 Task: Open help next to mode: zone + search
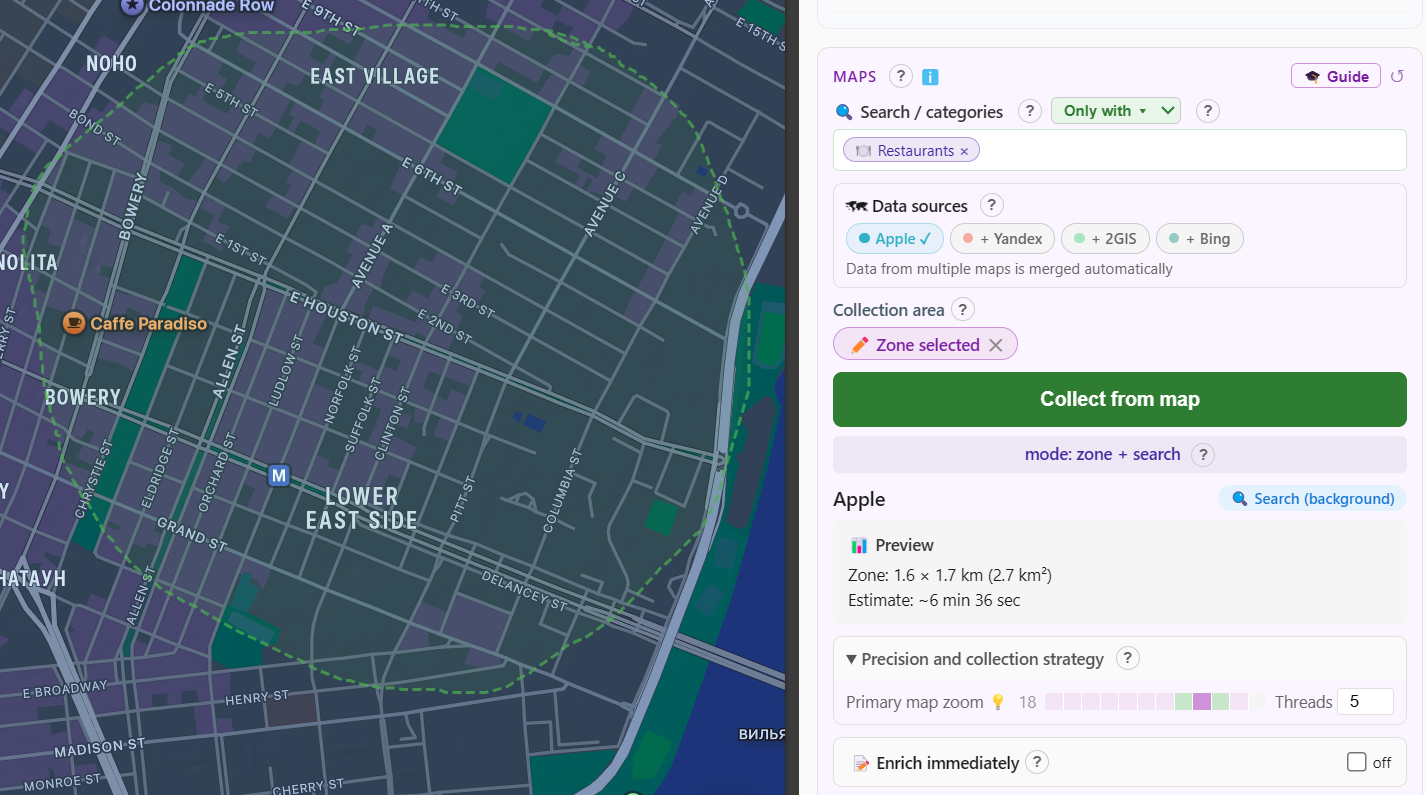point(1204,454)
